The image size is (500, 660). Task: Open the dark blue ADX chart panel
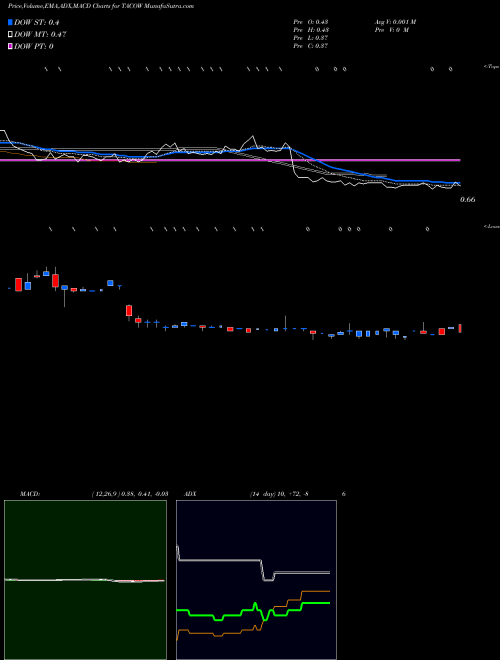(x=256, y=580)
